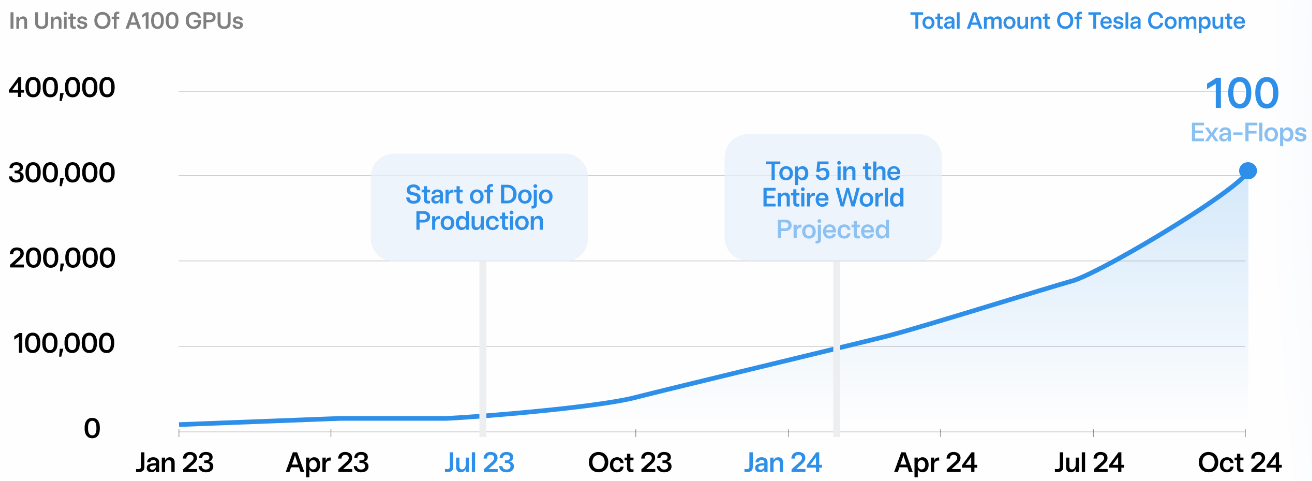Click the blue endpoint dot on the line
This screenshot has height=481, width=1312.
[1247, 171]
